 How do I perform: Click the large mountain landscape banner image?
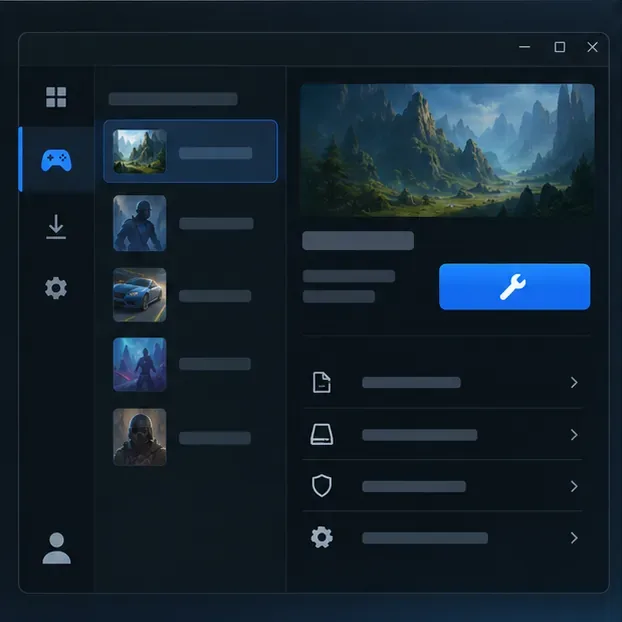447,150
